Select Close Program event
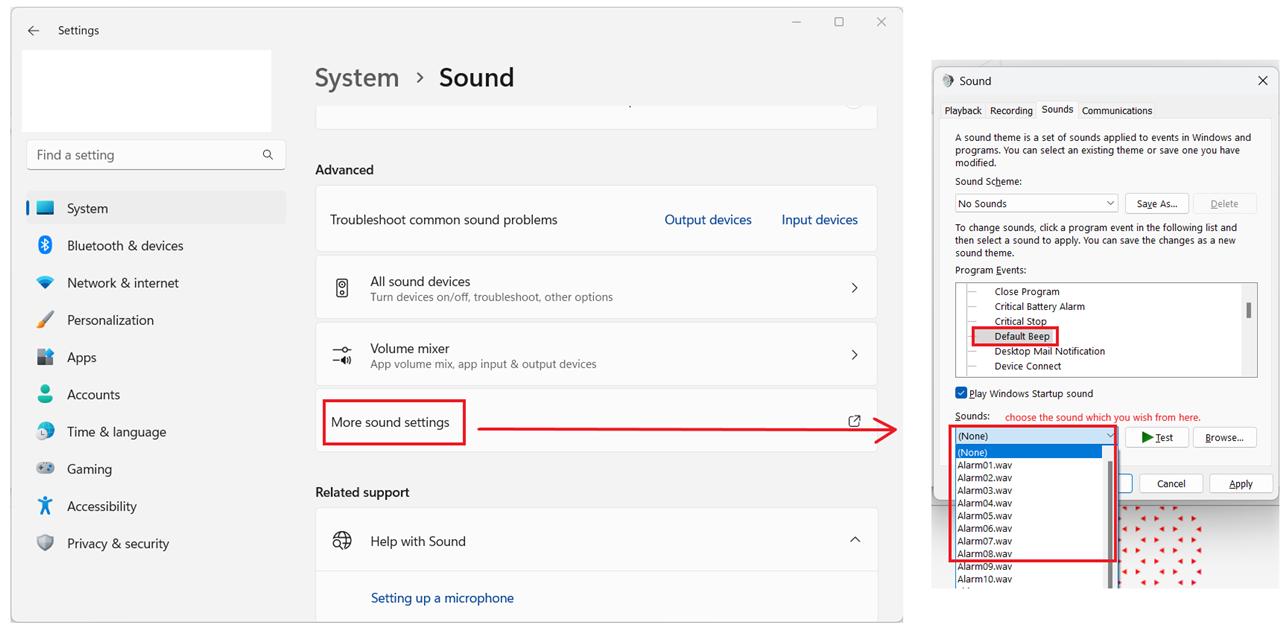The image size is (1280, 630). click(1027, 292)
